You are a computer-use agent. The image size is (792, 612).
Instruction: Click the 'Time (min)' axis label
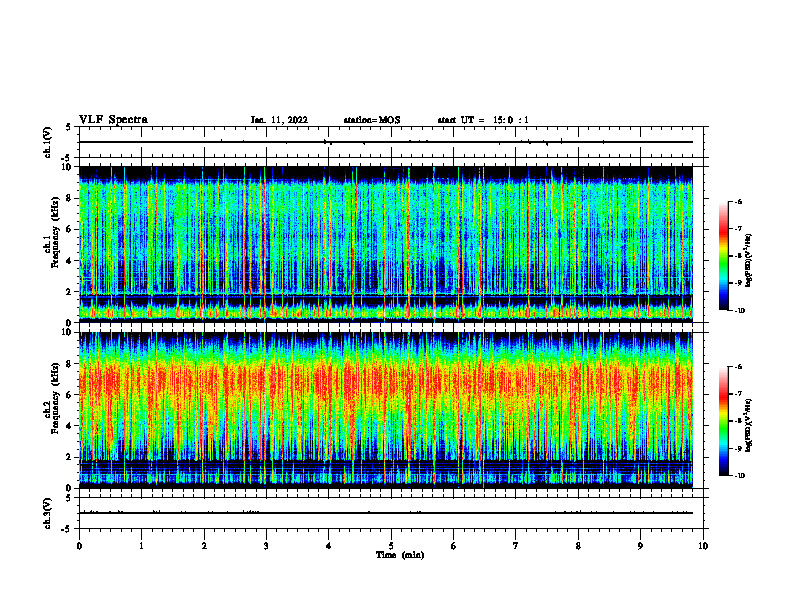click(400, 555)
